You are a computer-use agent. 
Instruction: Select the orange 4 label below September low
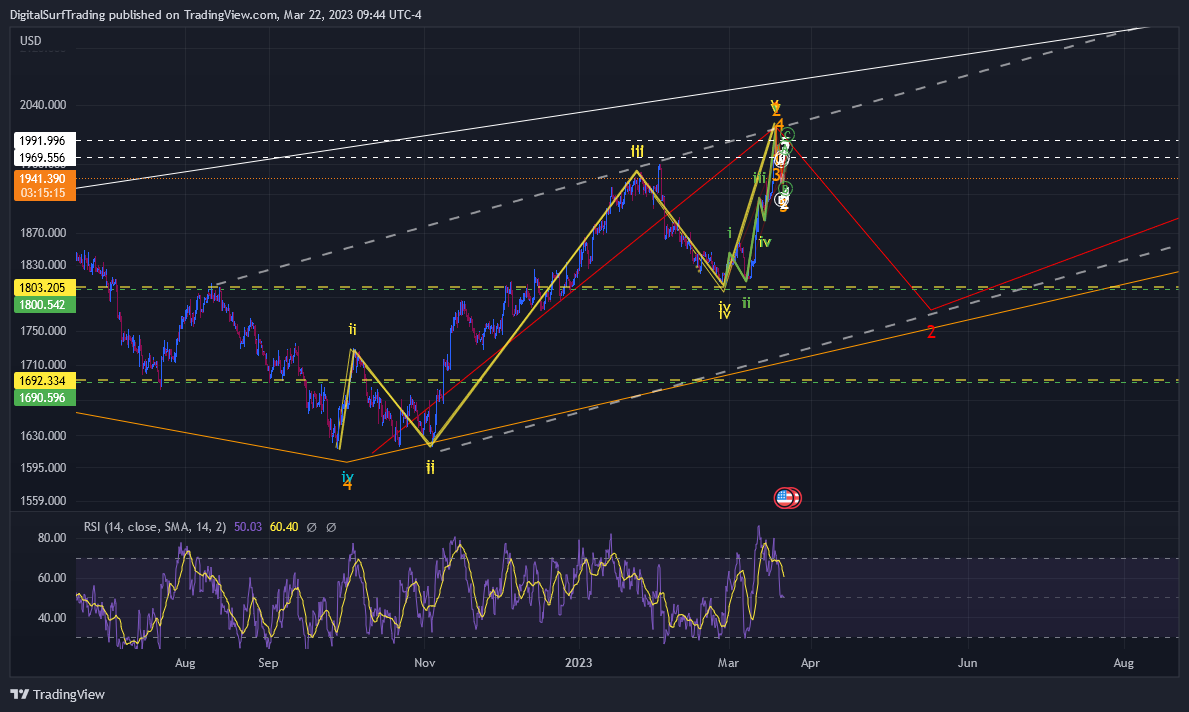(347, 485)
